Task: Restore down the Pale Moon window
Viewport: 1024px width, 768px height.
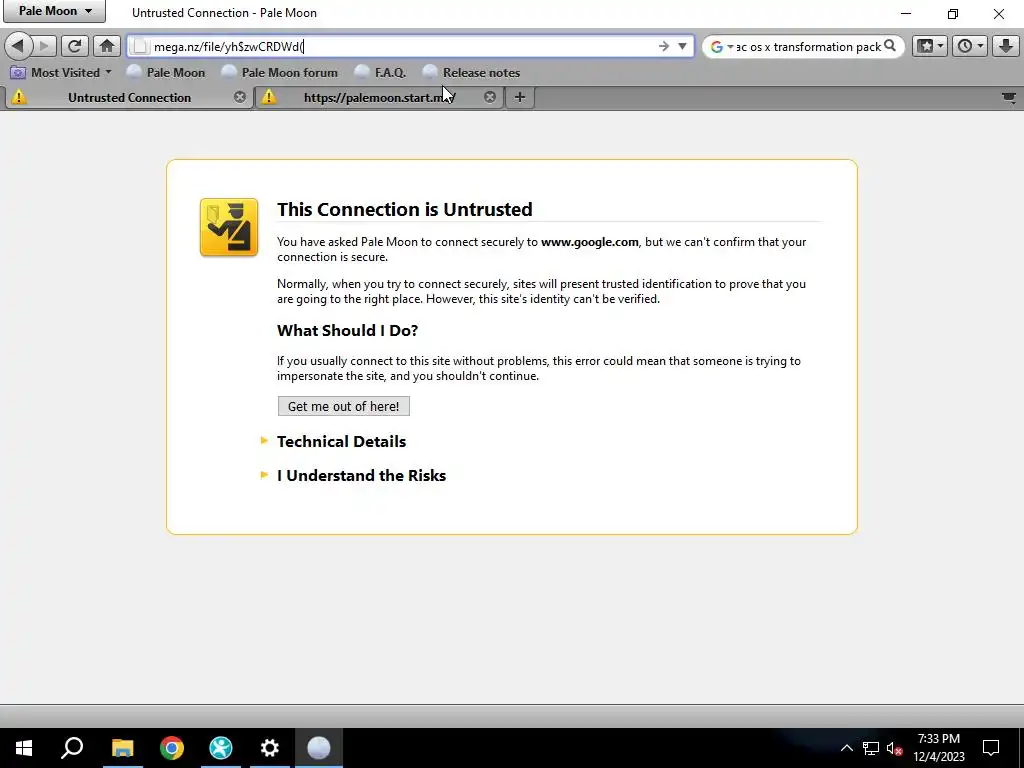Action: [953, 13]
